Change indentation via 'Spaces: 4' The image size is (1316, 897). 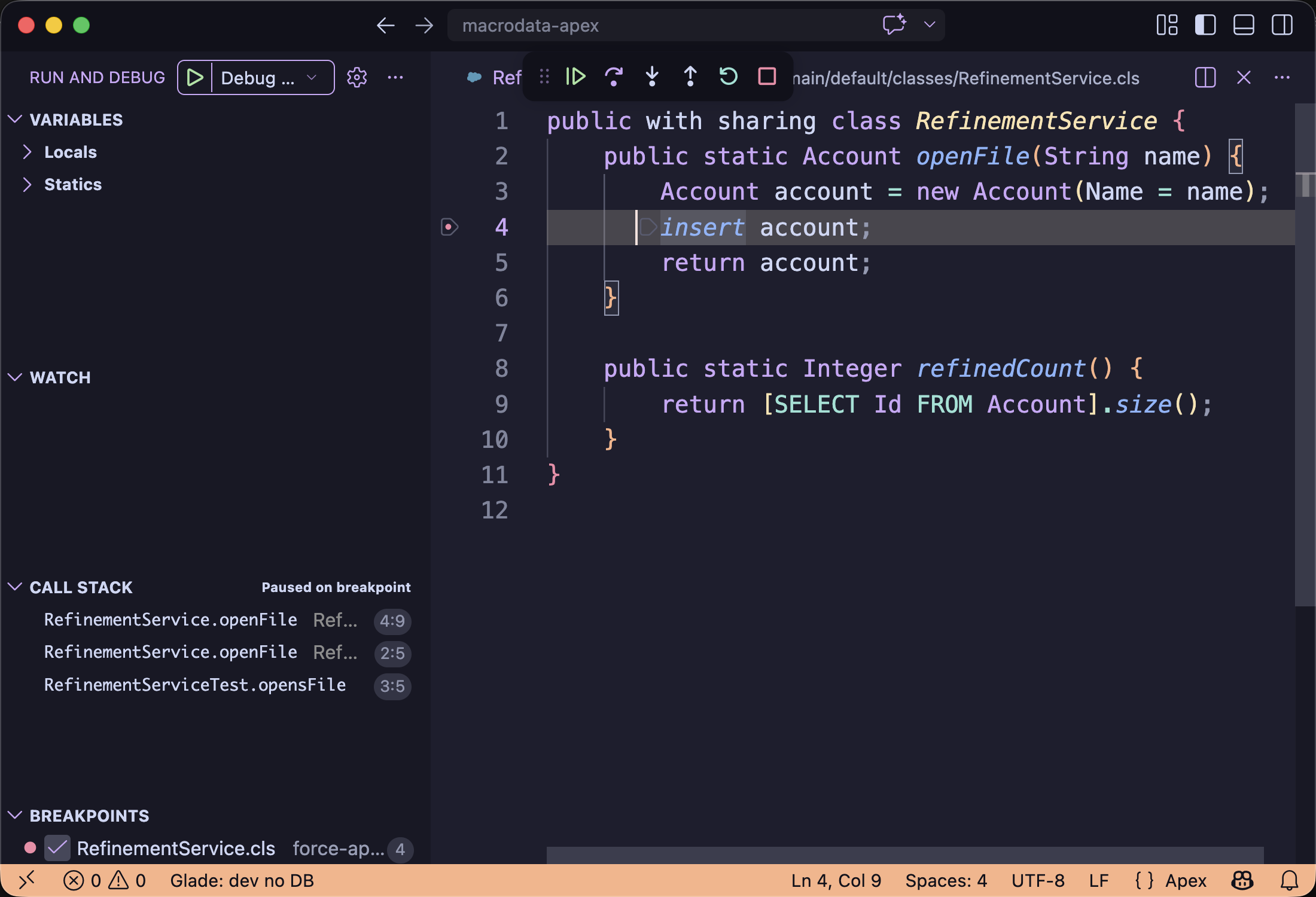[x=946, y=880]
